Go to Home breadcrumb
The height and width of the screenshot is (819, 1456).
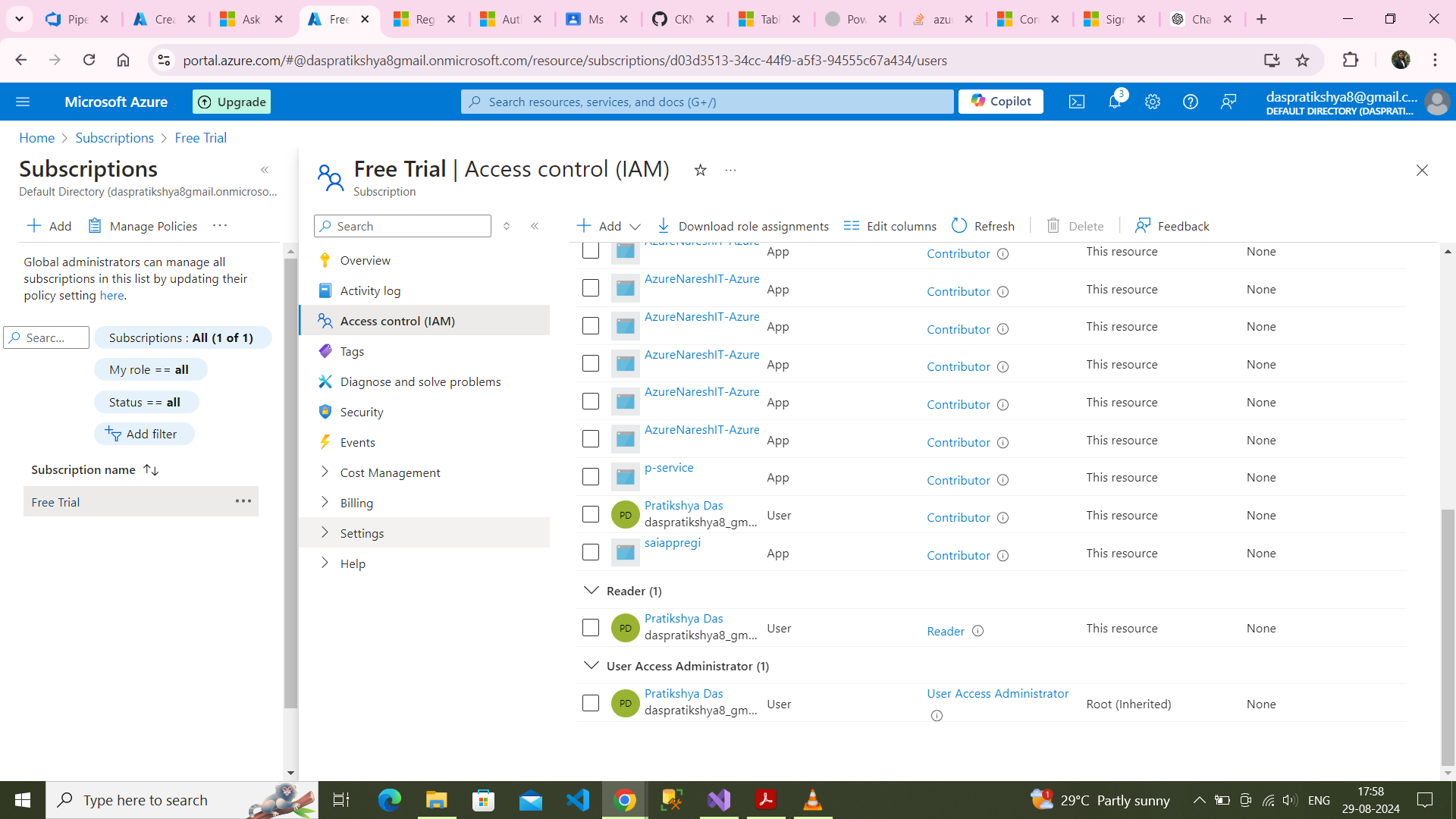[36, 138]
